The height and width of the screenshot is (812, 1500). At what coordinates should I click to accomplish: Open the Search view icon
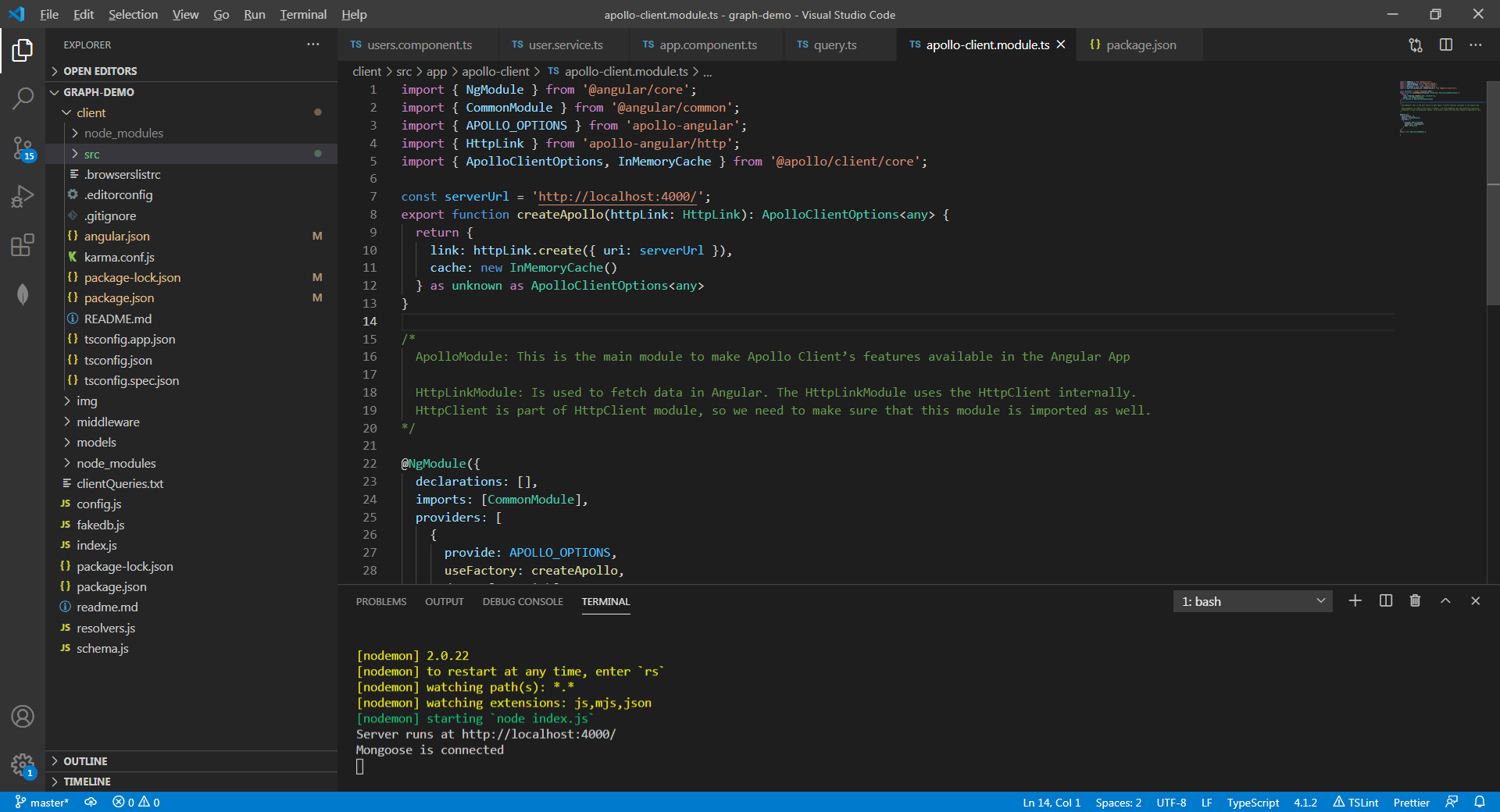(23, 98)
